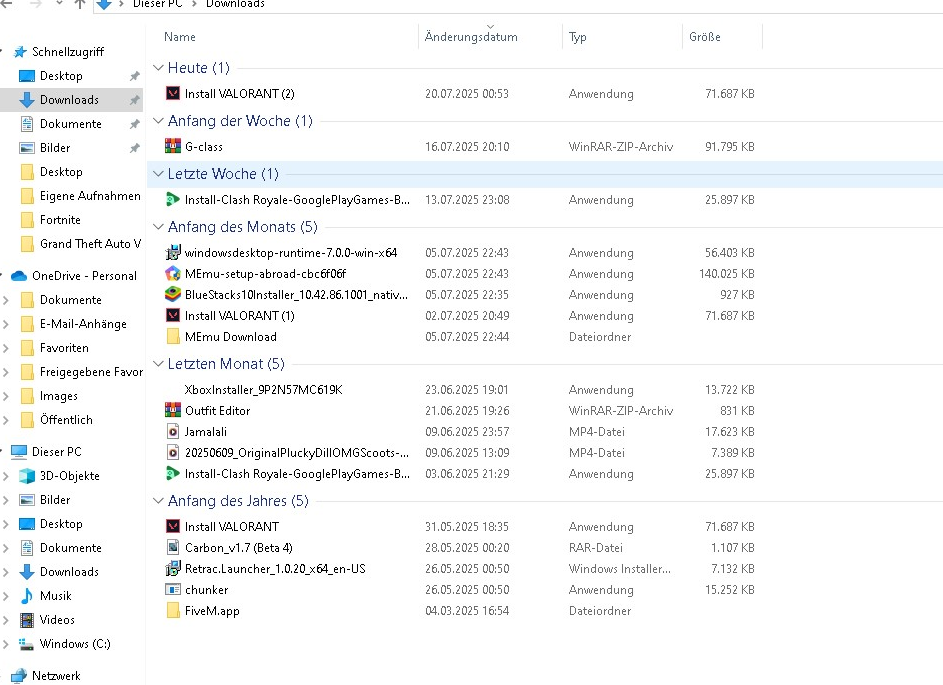Click the Videos film icon in sidebar

click(x=27, y=619)
